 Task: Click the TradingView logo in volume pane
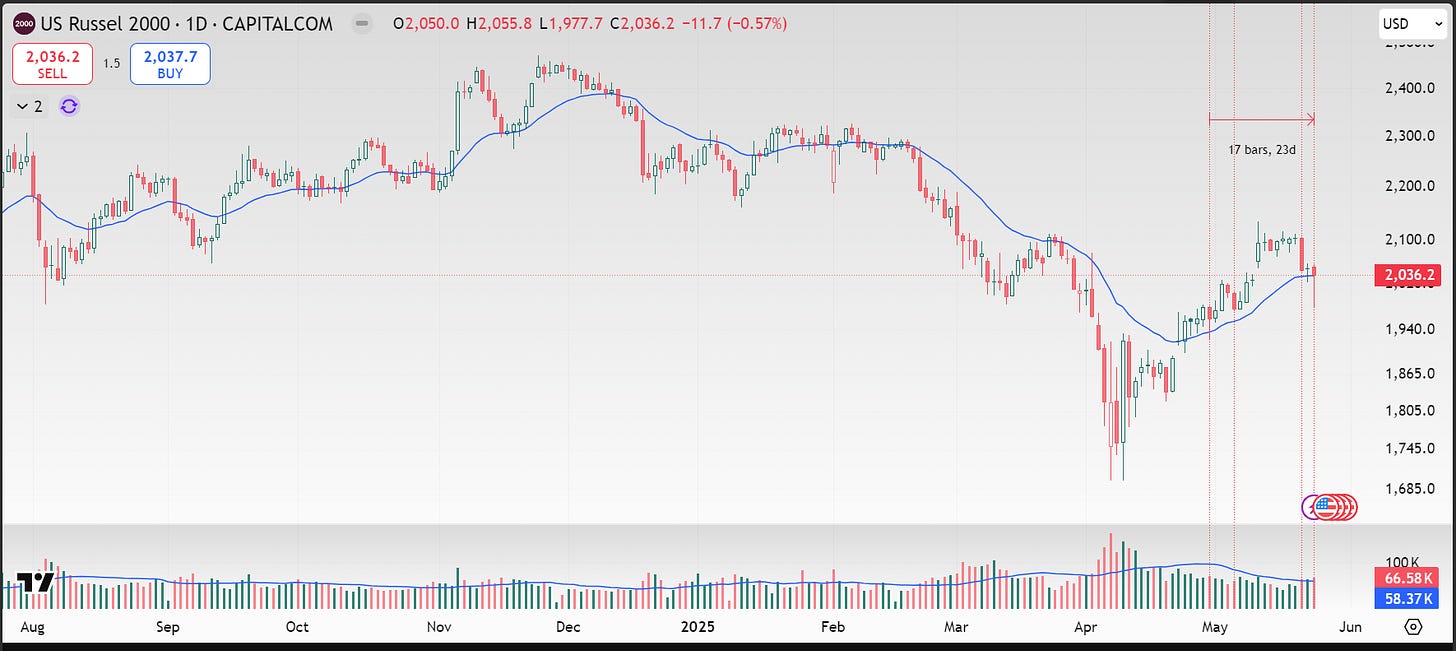(x=35, y=583)
